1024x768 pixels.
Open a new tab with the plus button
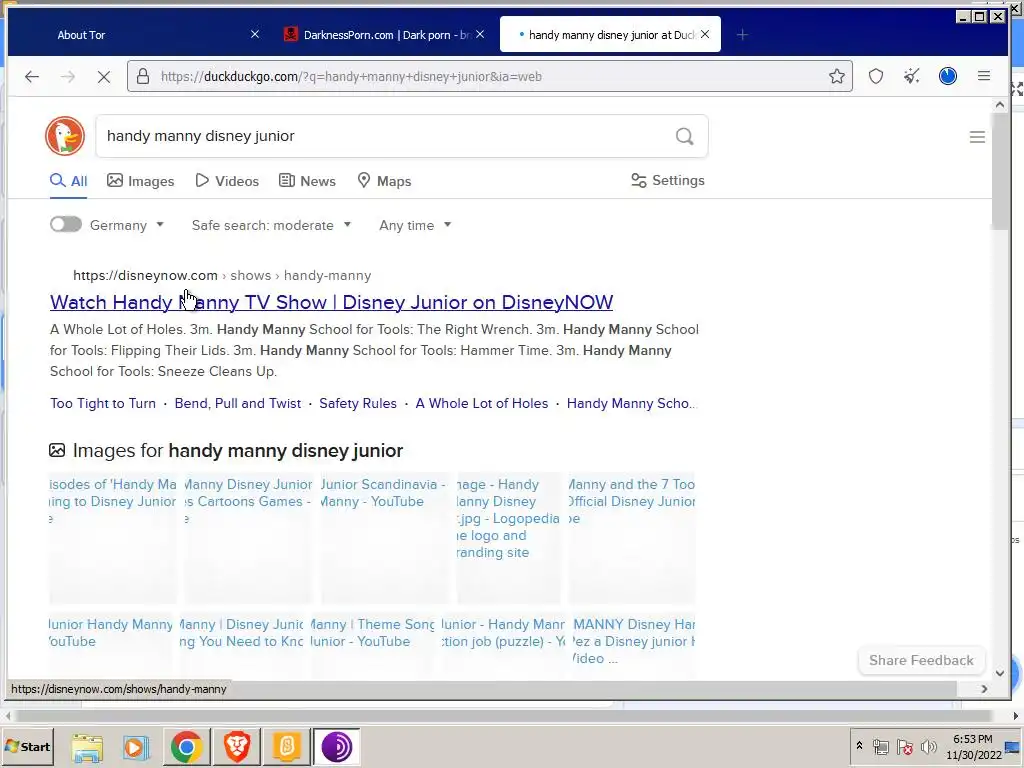pyautogui.click(x=742, y=35)
